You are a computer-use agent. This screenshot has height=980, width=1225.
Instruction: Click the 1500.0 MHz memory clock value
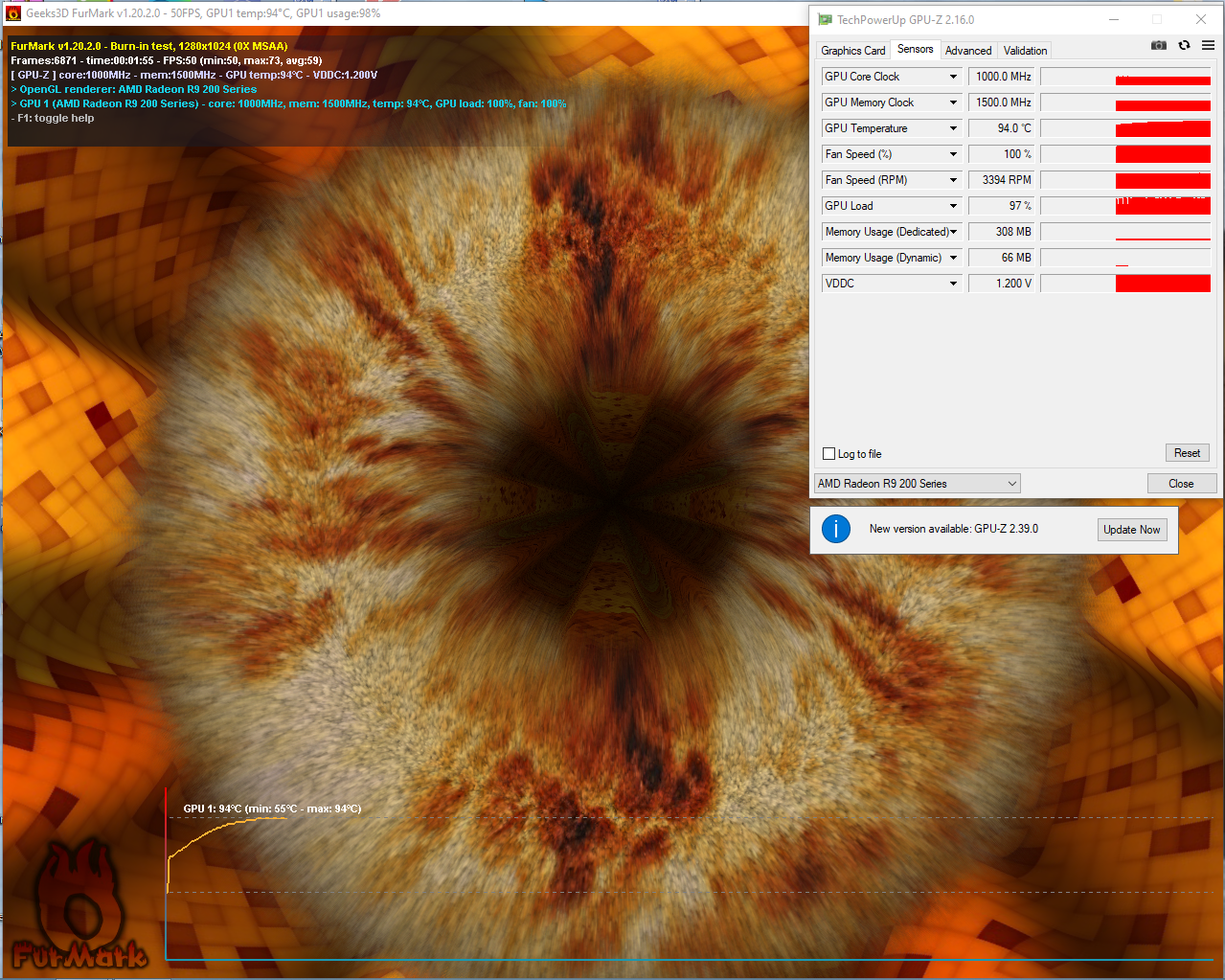pos(1002,103)
